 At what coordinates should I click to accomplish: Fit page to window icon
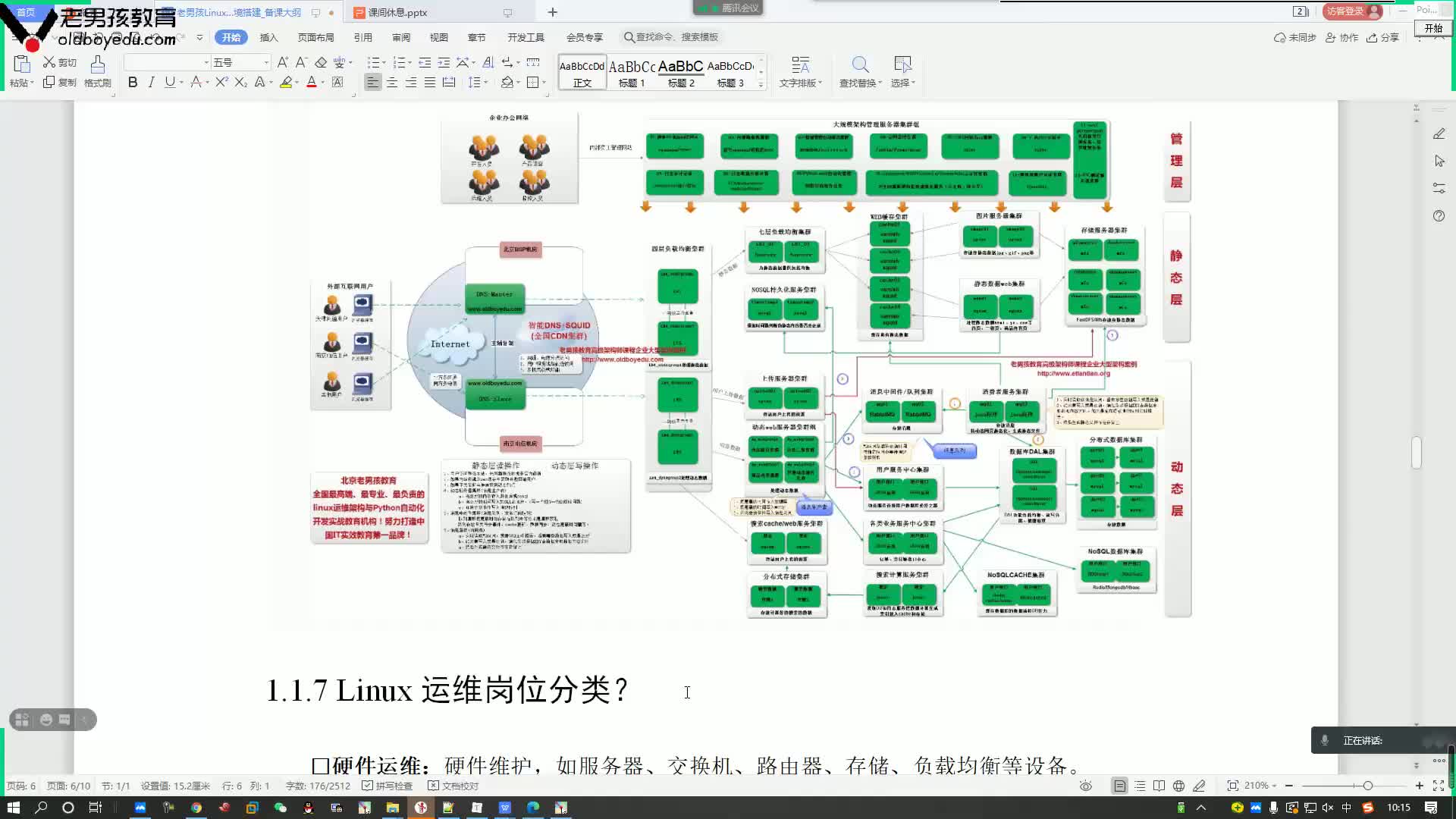[1233, 786]
